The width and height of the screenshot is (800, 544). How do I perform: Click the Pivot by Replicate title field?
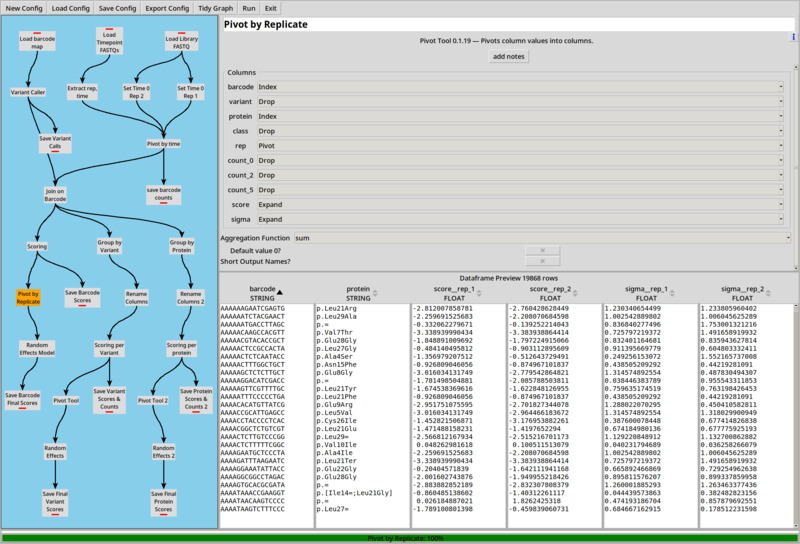pyautogui.click(x=509, y=24)
